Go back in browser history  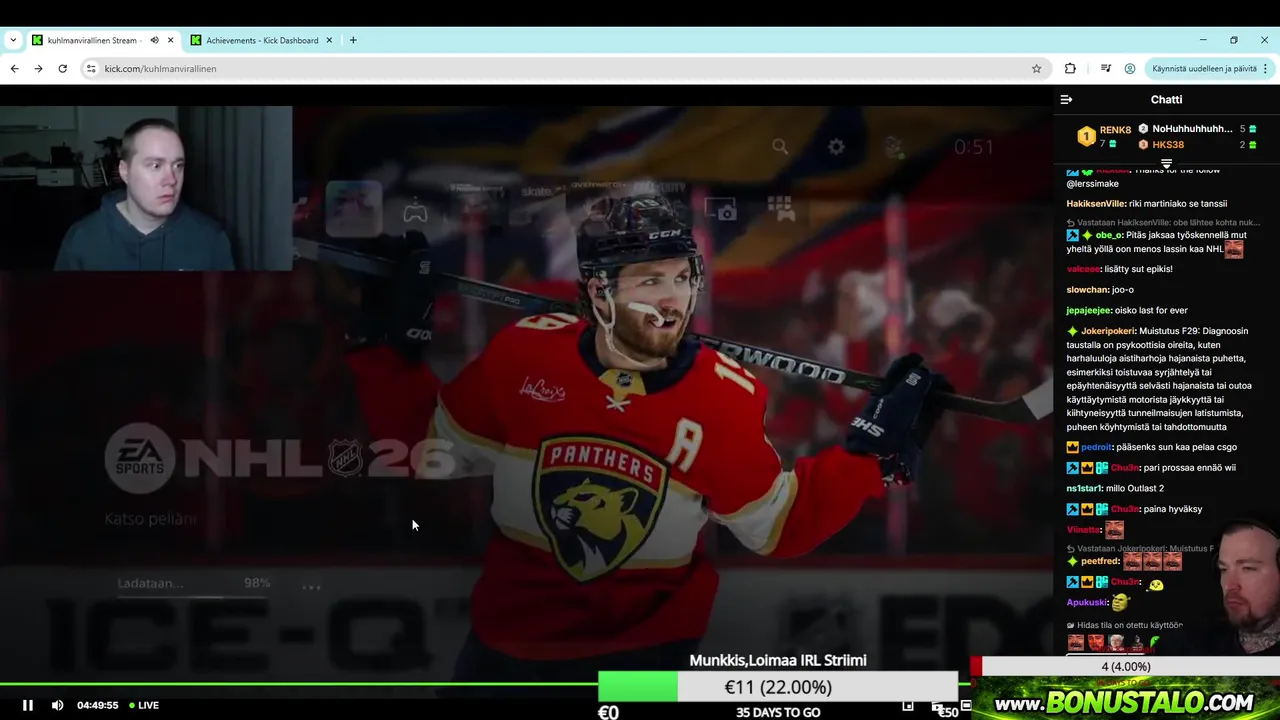[x=14, y=68]
